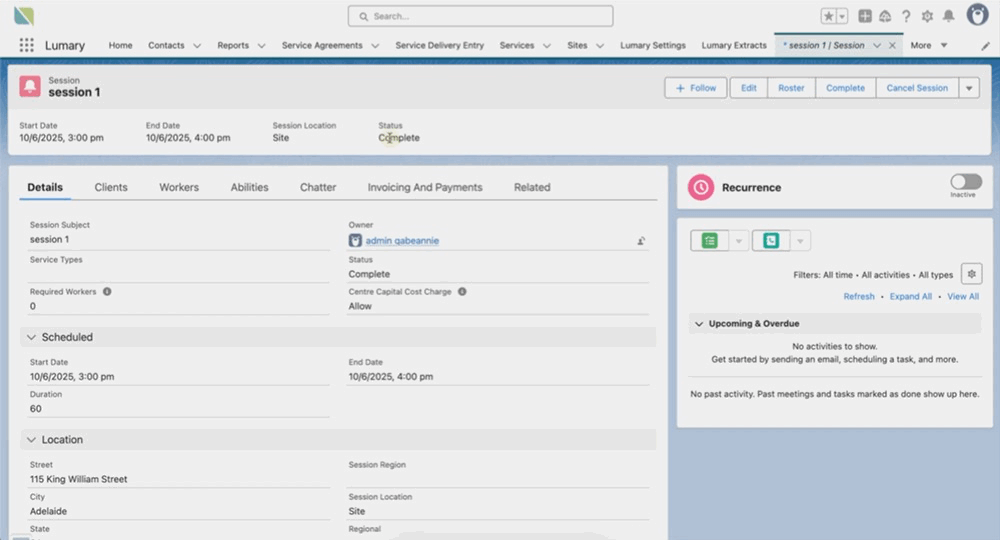
Task: Open the App Launcher grid icon
Action: pyautogui.click(x=26, y=45)
